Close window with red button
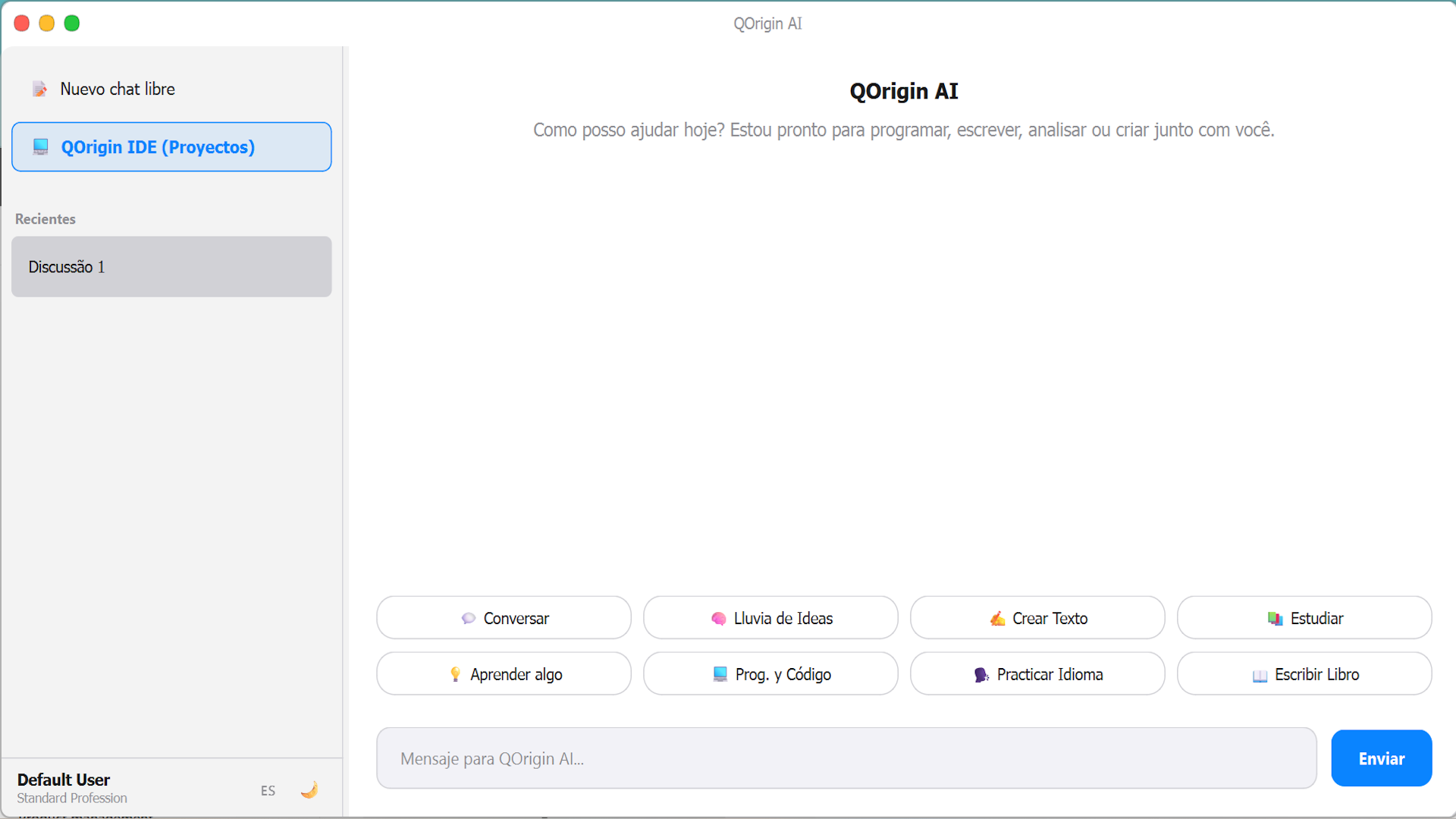The image size is (1456, 819). tap(22, 24)
